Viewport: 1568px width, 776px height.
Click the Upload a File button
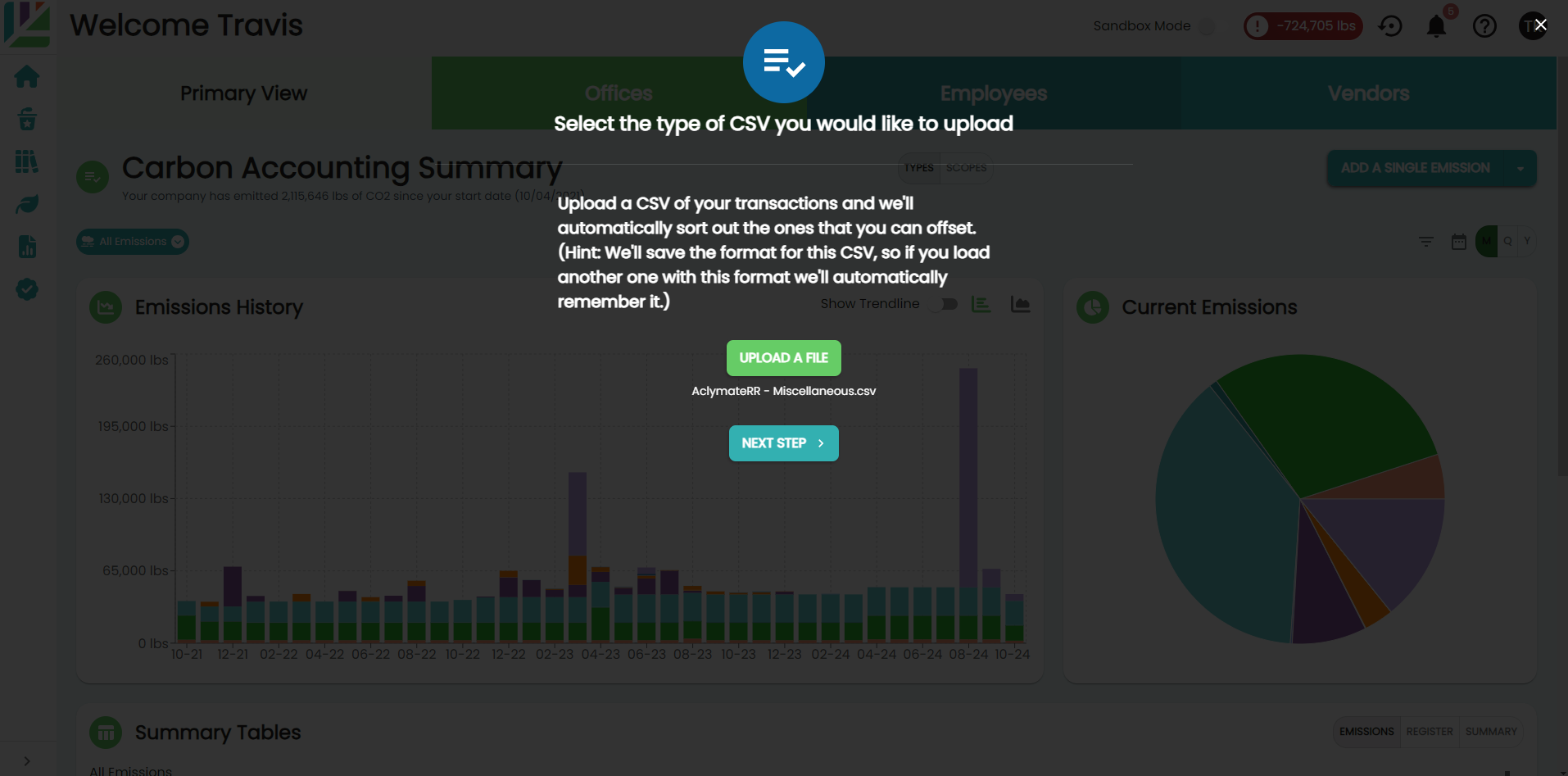[784, 358]
